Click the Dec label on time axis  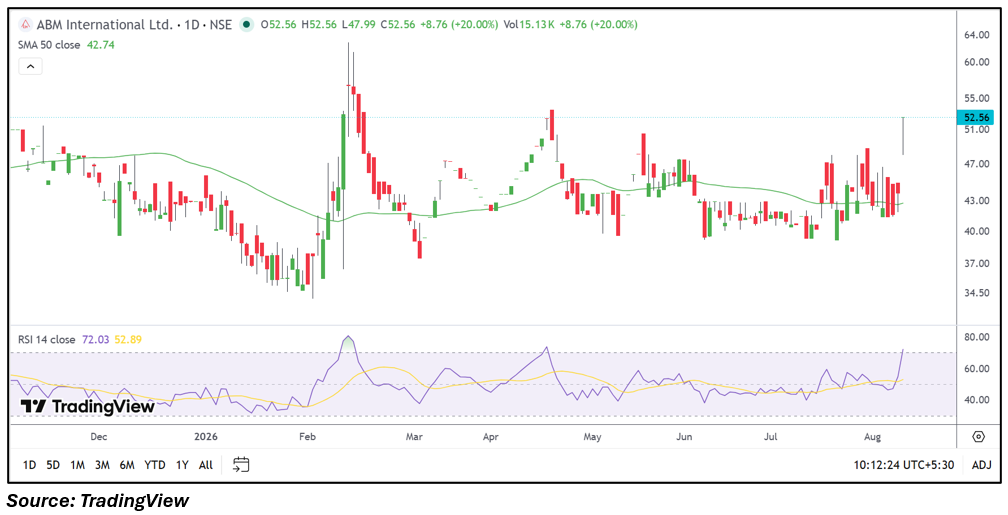pyautogui.click(x=98, y=437)
